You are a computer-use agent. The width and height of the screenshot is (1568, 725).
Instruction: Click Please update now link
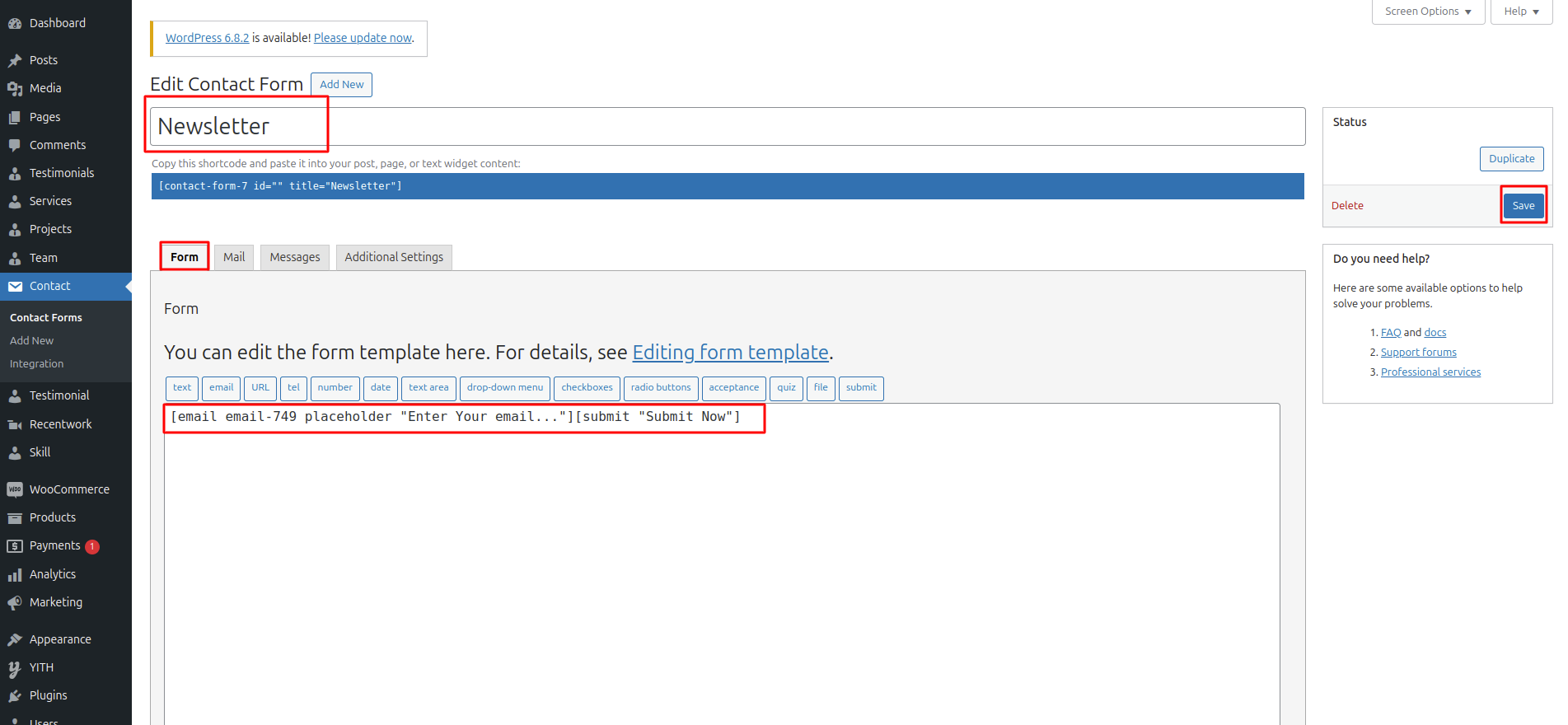pyautogui.click(x=363, y=38)
